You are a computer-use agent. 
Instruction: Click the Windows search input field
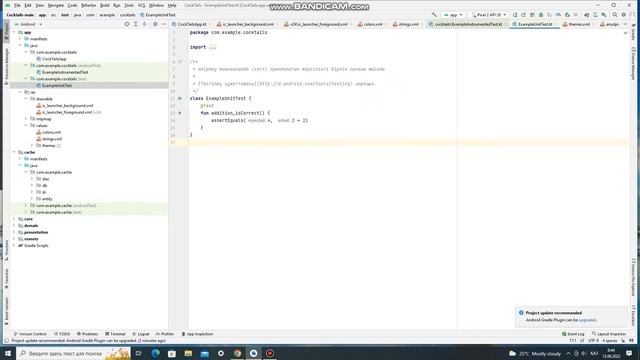[x=73, y=353]
